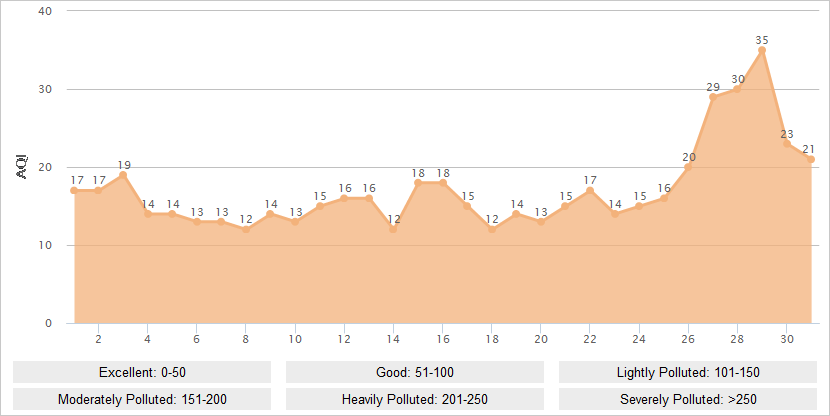This screenshot has height=416, width=830.
Task: Click the x-axis label 16
Action: [443, 339]
